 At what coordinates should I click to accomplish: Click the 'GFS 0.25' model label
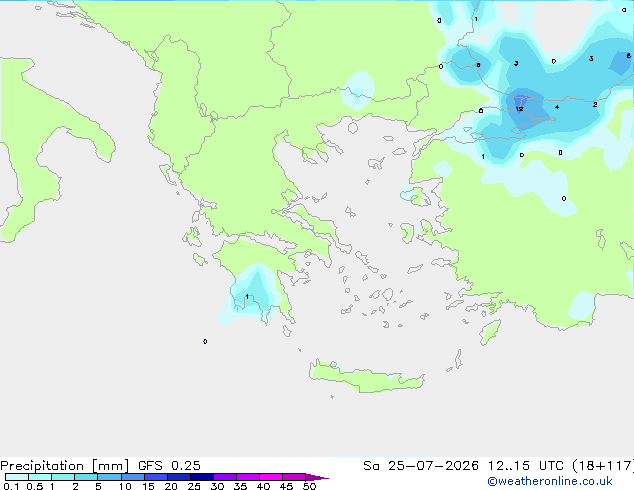point(169,466)
